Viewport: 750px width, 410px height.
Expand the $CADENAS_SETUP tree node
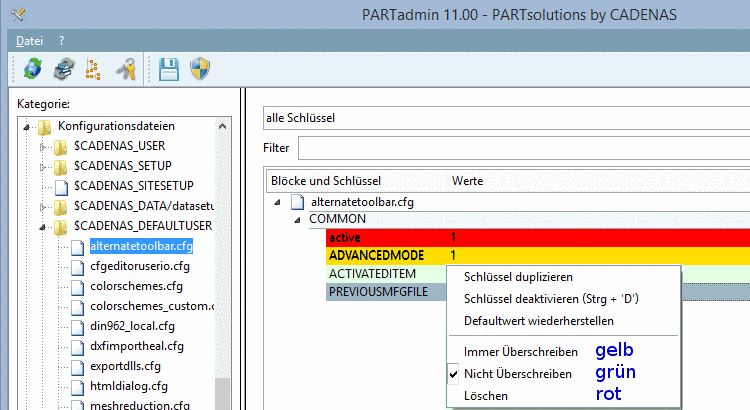(x=43, y=167)
